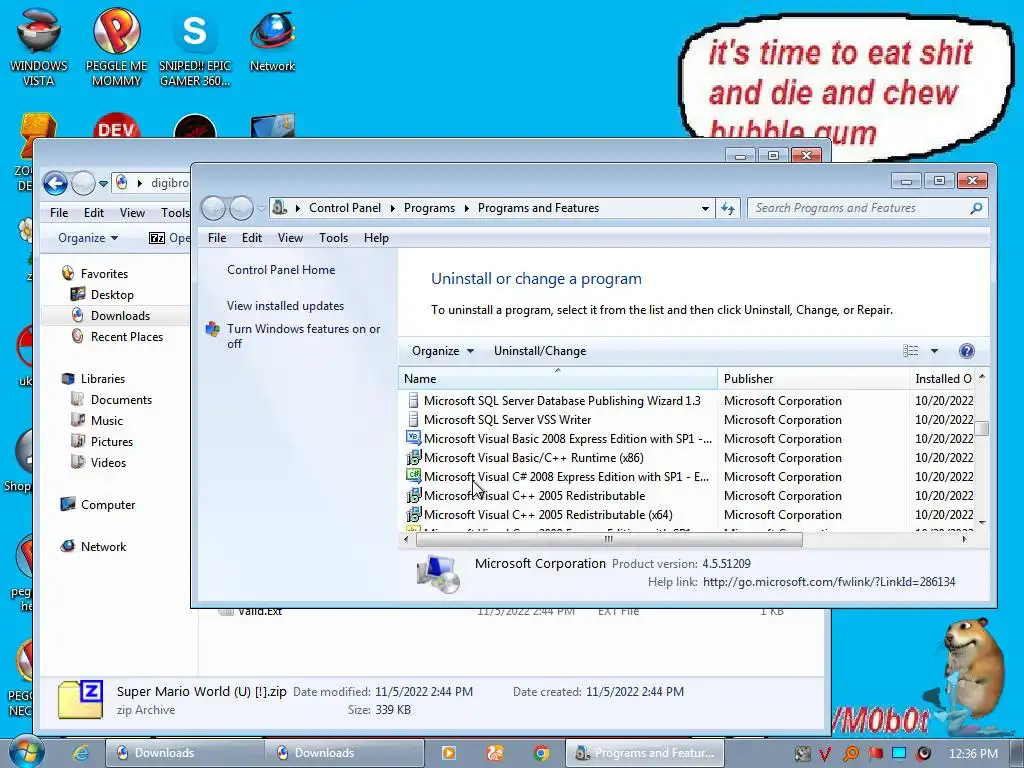Select Computer in the navigation pane
1024x768 pixels.
point(107,505)
